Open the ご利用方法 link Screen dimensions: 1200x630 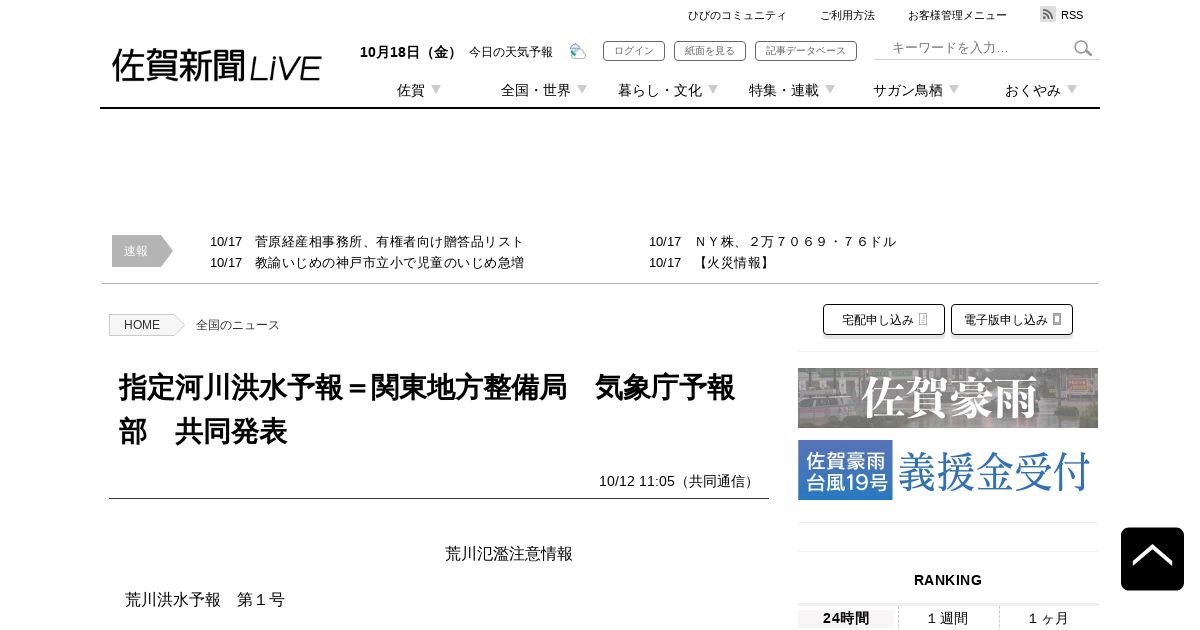click(x=847, y=15)
